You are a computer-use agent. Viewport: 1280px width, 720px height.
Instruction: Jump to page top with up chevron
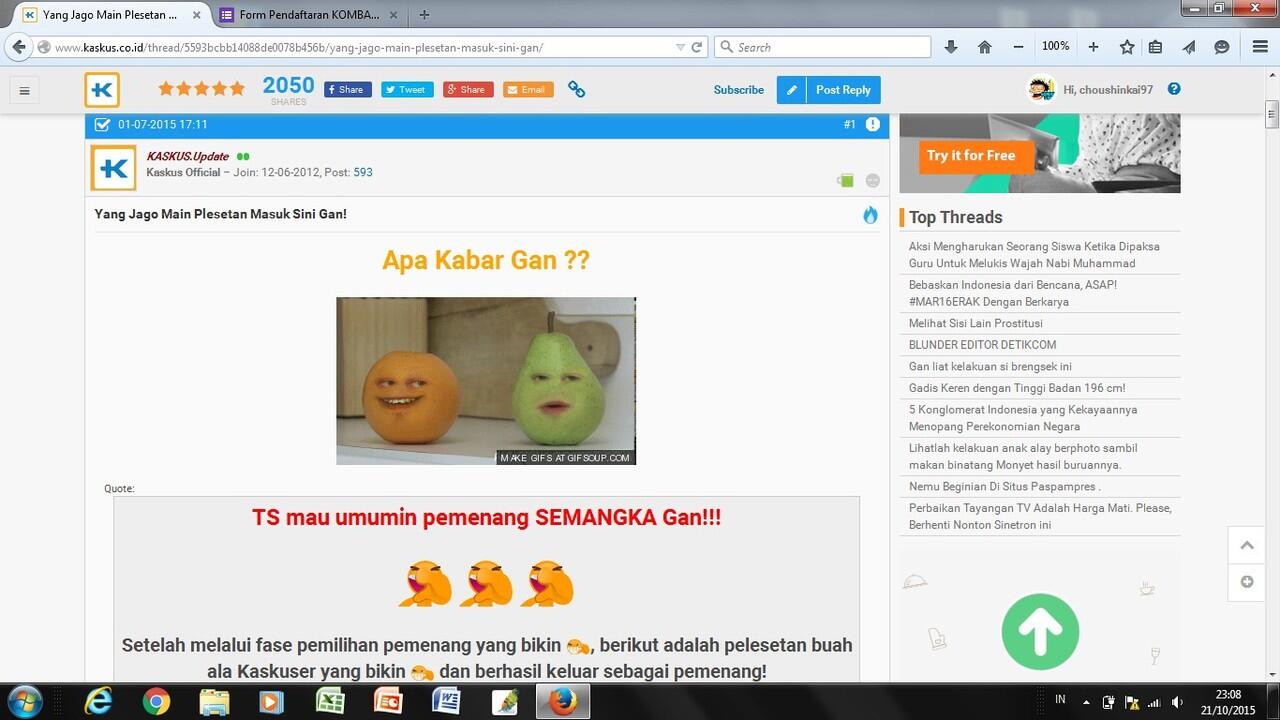tap(1247, 545)
